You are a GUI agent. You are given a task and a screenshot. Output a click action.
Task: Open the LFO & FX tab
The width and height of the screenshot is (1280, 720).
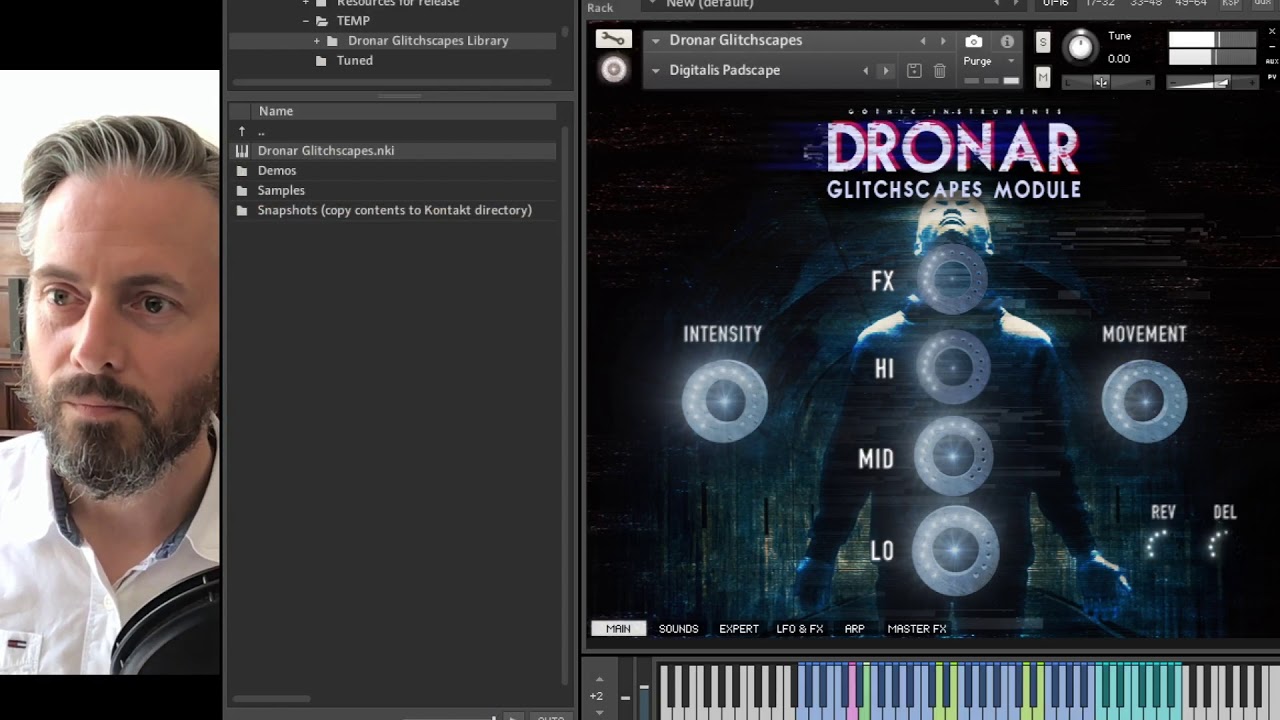[x=800, y=629]
